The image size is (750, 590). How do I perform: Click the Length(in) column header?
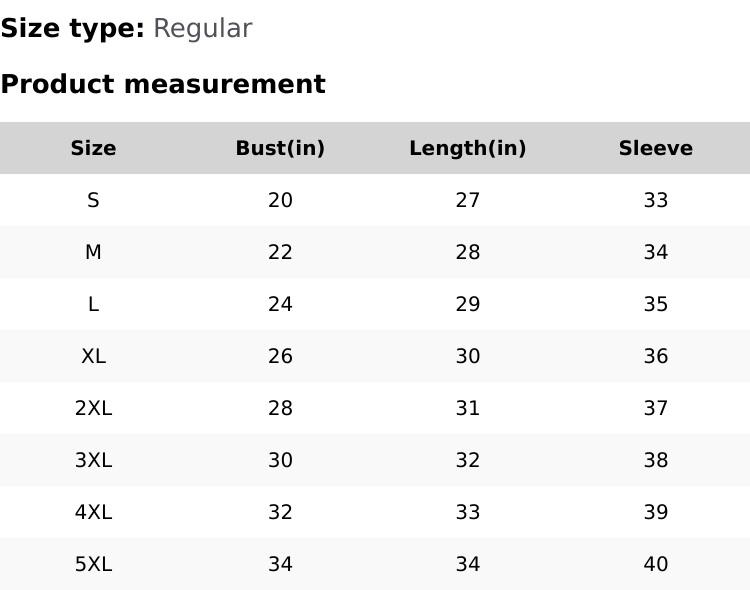point(467,148)
